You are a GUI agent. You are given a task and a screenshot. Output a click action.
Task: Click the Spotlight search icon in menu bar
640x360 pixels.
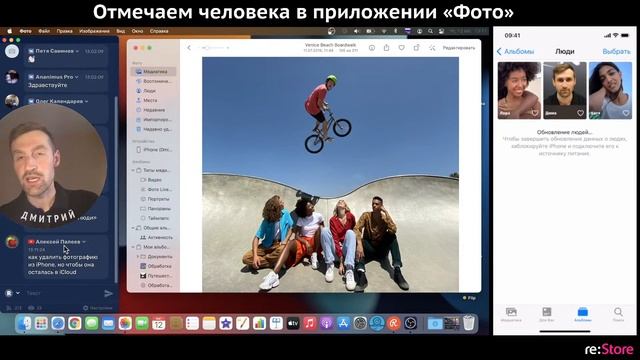click(430, 31)
